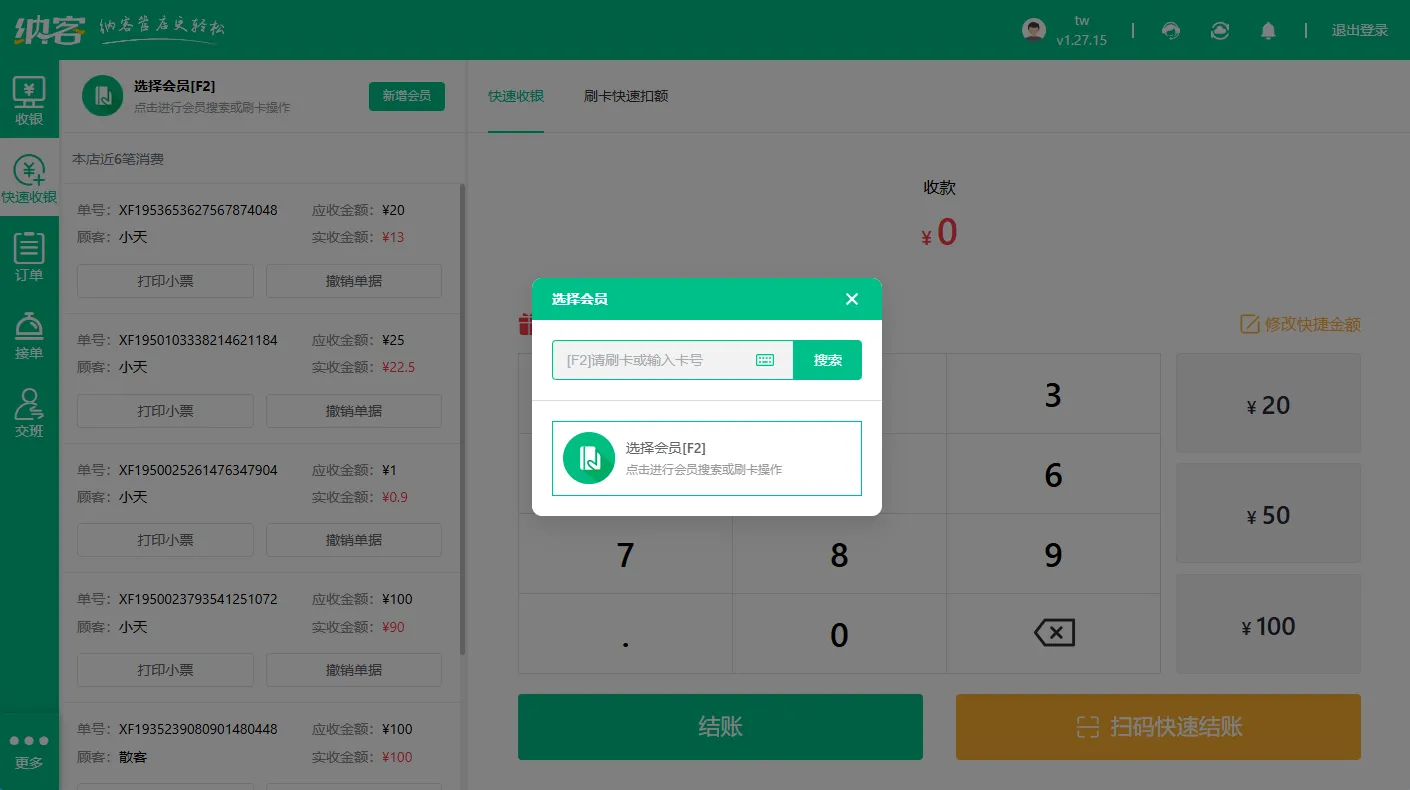Click the 搜索 search button
This screenshot has height=790, width=1410.
[x=827, y=360]
